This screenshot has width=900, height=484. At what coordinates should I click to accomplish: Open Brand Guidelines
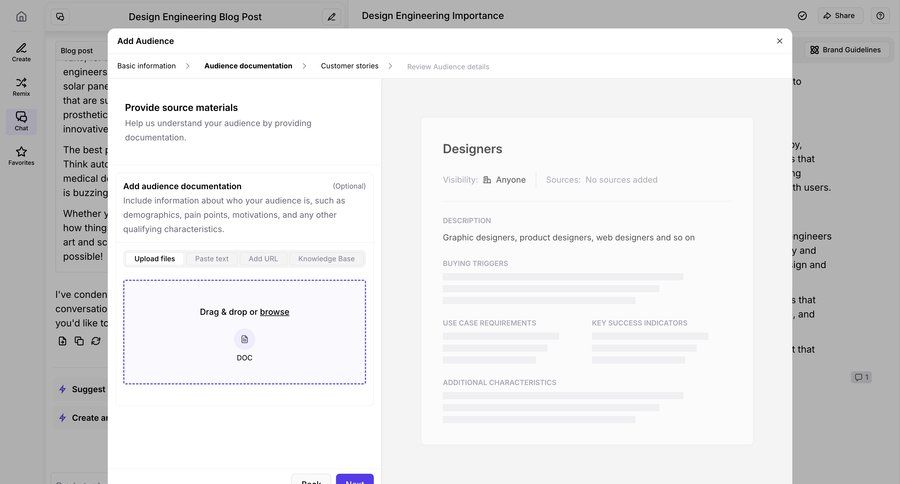[845, 50]
